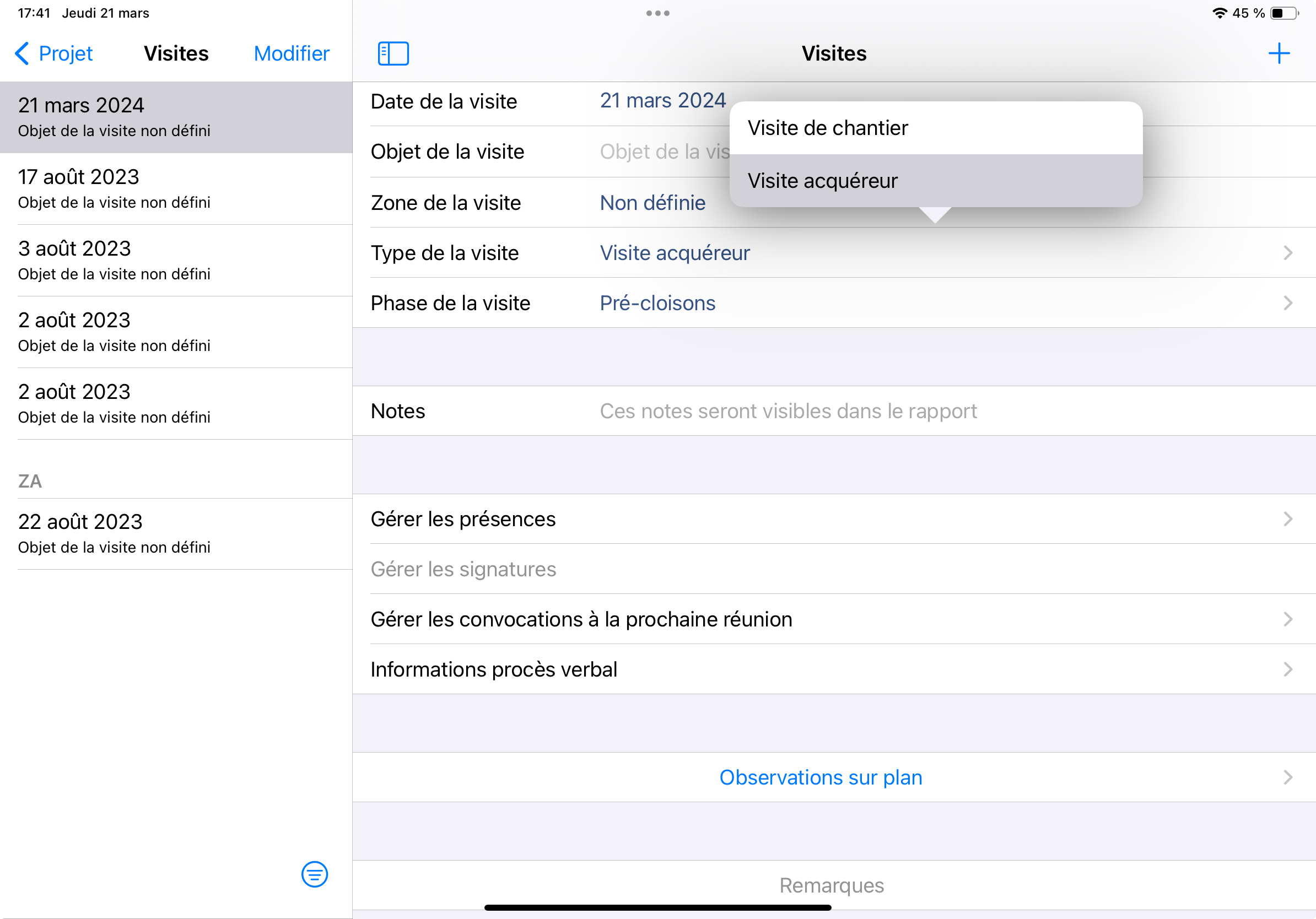Toggle the sidebar panel icon
Screen dimensions: 1316x919
(393, 53)
